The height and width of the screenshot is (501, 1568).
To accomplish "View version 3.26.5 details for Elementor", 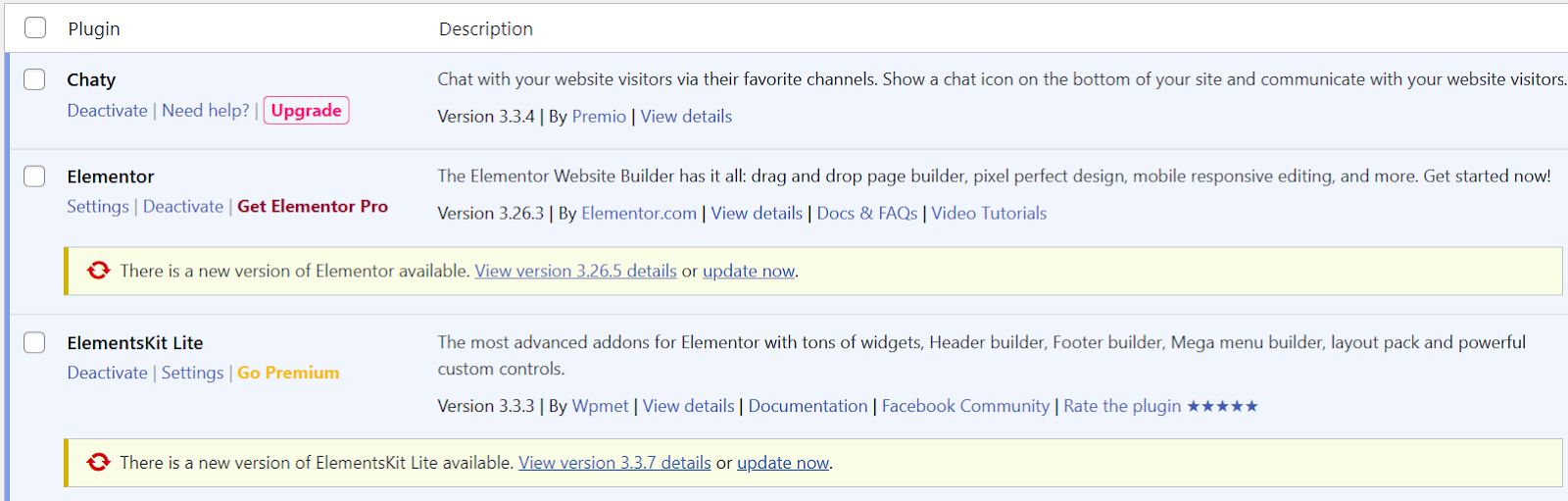I will (575, 272).
